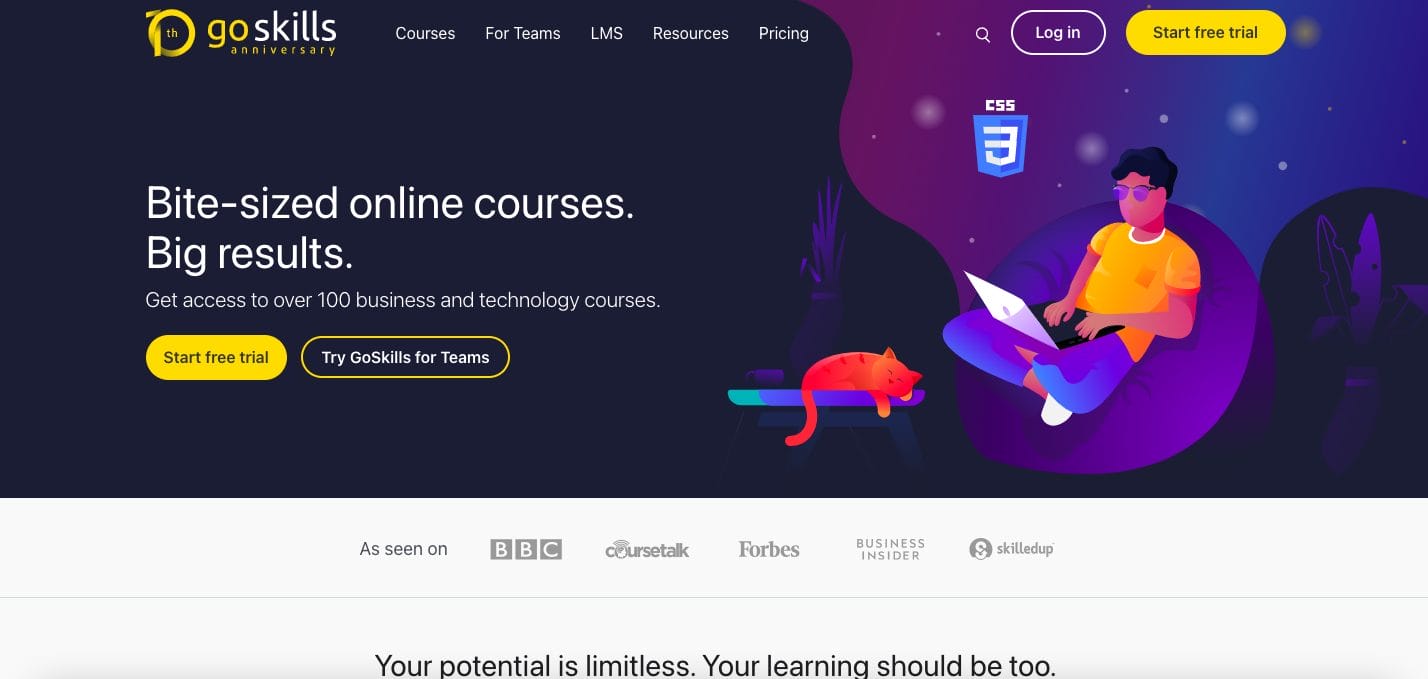The image size is (1428, 679).
Task: Click the Business Insider logo
Action: point(890,549)
